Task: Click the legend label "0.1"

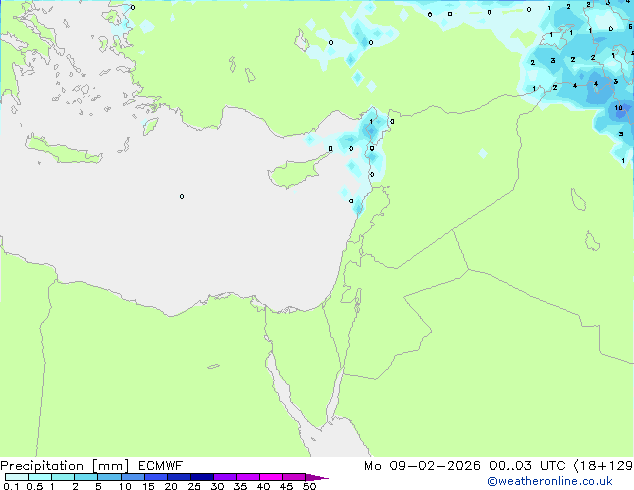Action: [x=11, y=486]
